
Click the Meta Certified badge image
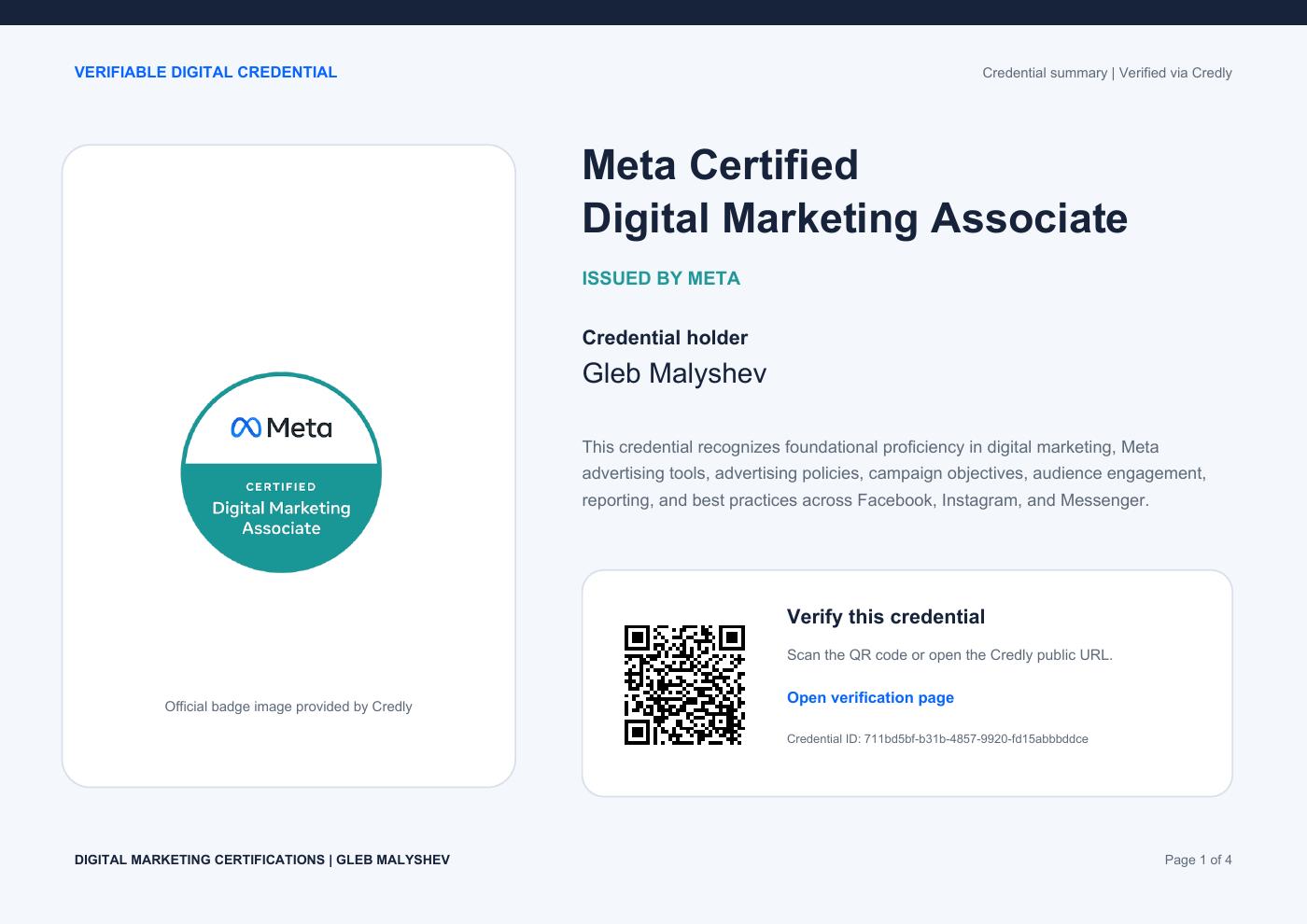click(281, 472)
